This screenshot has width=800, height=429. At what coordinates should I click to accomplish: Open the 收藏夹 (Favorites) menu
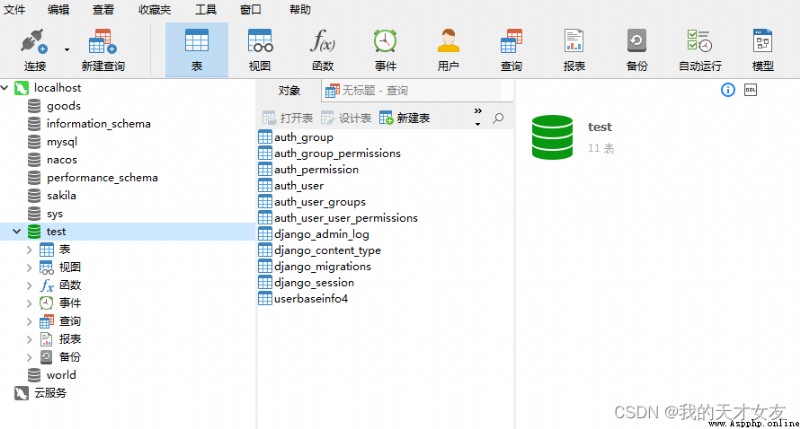click(x=155, y=9)
